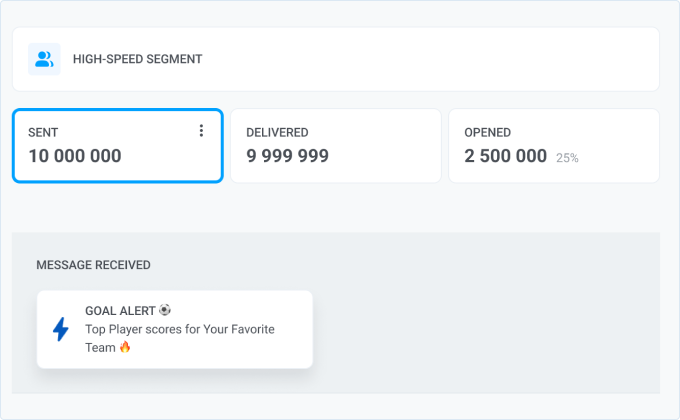The width and height of the screenshot is (680, 420).
Task: Click the GOAL ALERT notification title
Action: 120,311
